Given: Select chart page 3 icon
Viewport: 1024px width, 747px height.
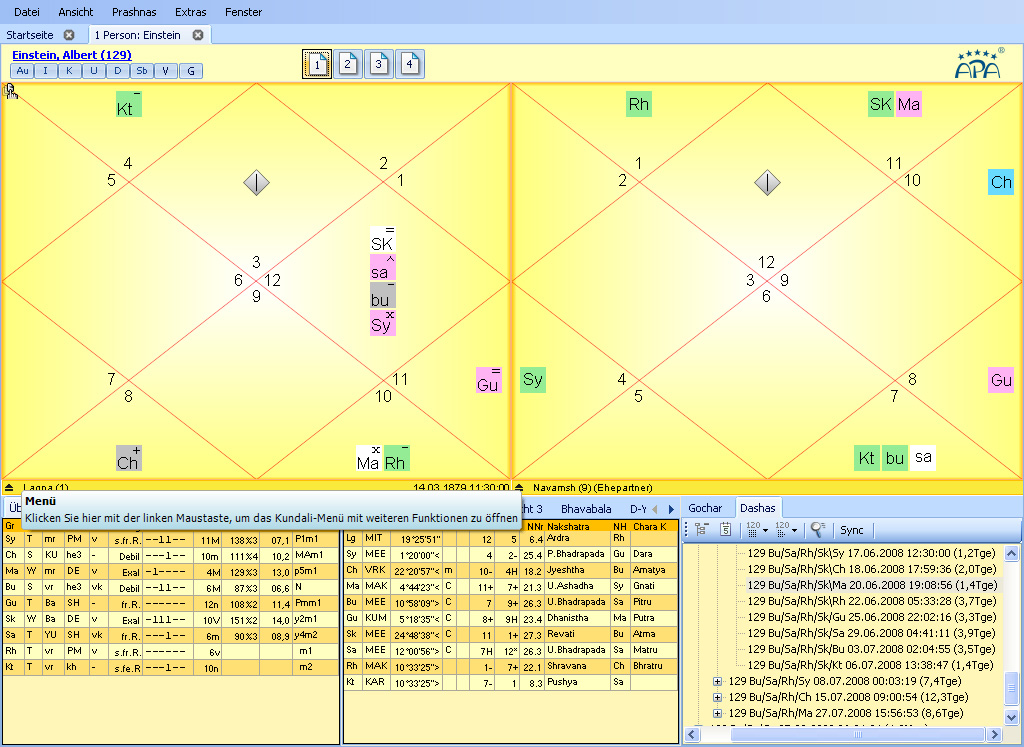Looking at the screenshot, I should click(x=379, y=62).
